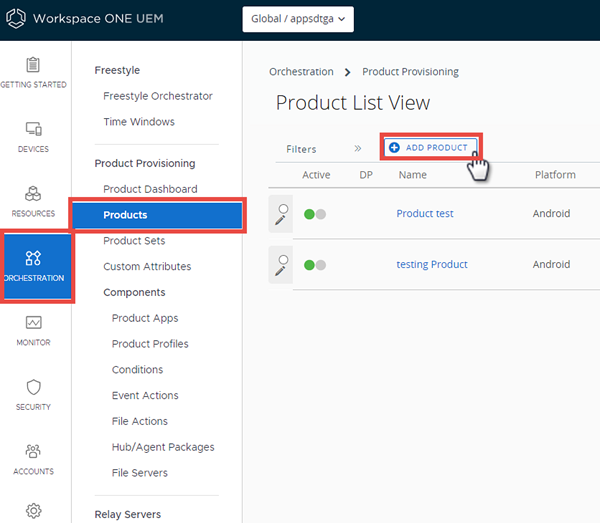Click the Filters label
The image size is (600, 523).
point(301,149)
